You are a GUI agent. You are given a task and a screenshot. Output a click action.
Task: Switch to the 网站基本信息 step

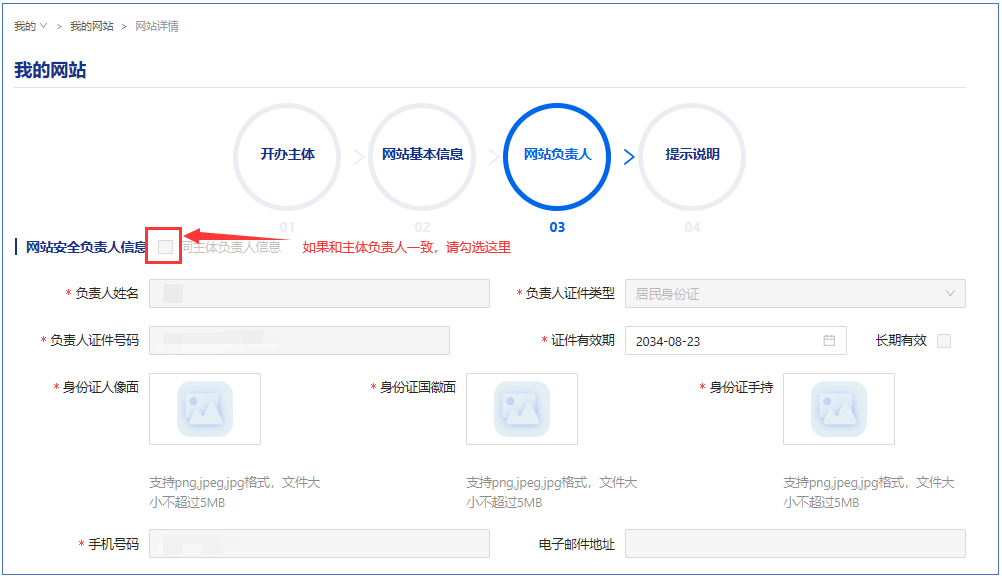(423, 155)
